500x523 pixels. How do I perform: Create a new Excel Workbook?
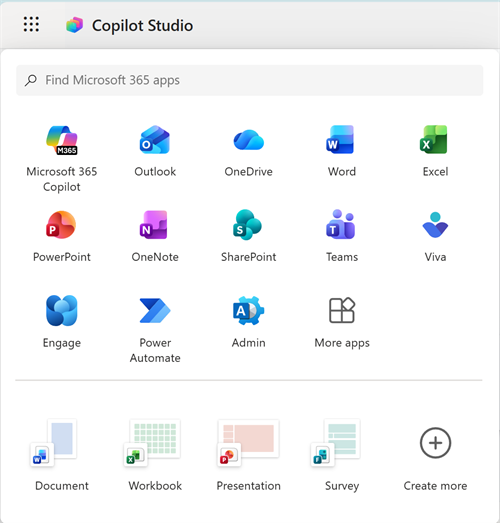152,442
